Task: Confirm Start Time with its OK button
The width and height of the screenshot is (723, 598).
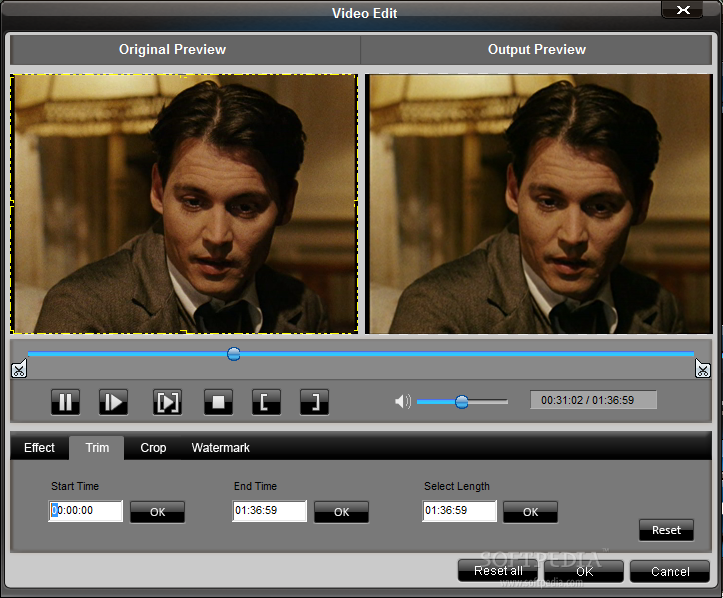Action: coord(157,512)
